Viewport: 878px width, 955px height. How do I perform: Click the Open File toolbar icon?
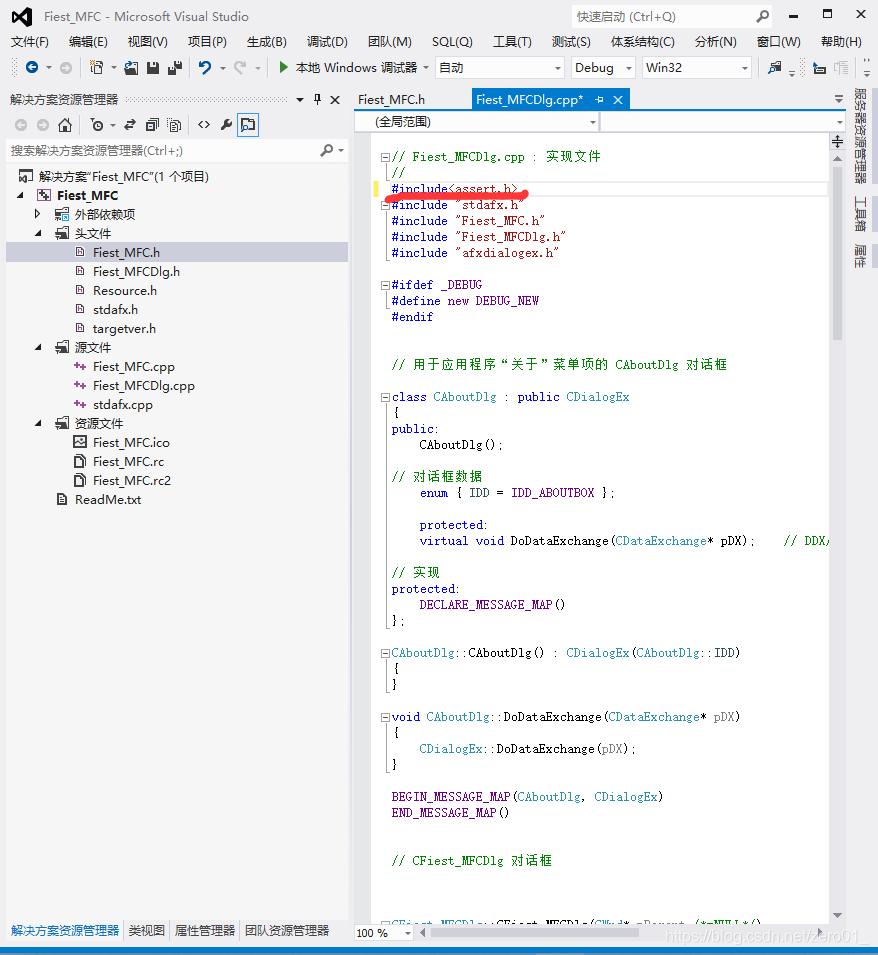click(x=131, y=68)
